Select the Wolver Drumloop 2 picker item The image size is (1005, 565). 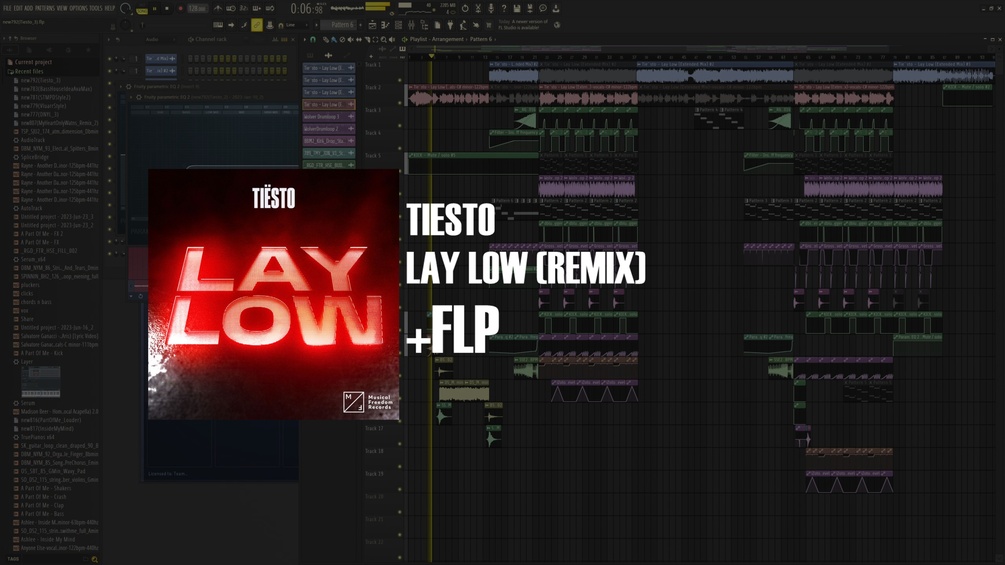[x=329, y=129]
